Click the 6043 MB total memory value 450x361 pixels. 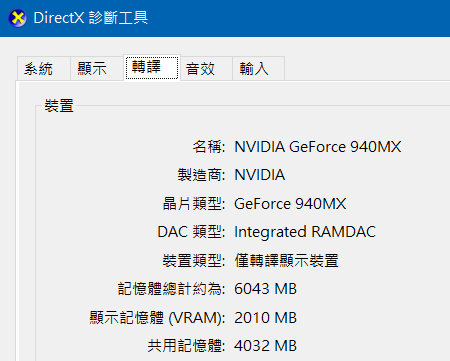coord(265,289)
